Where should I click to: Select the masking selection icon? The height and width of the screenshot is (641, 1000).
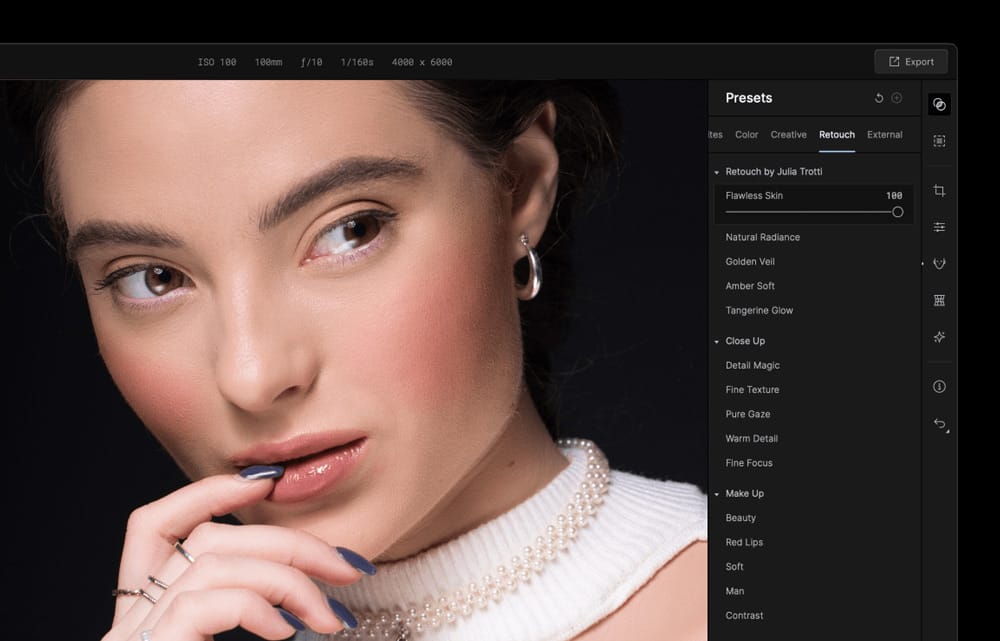[x=939, y=141]
